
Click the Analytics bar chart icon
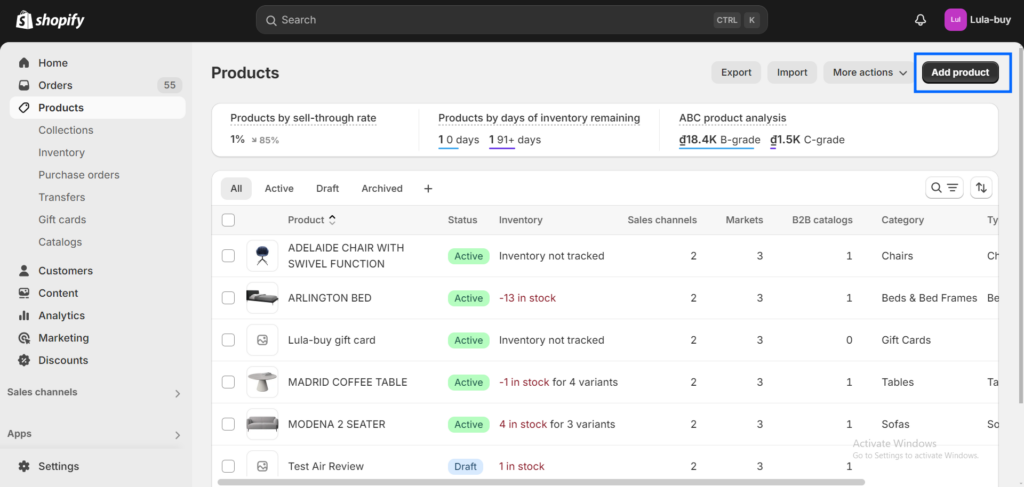(24, 315)
